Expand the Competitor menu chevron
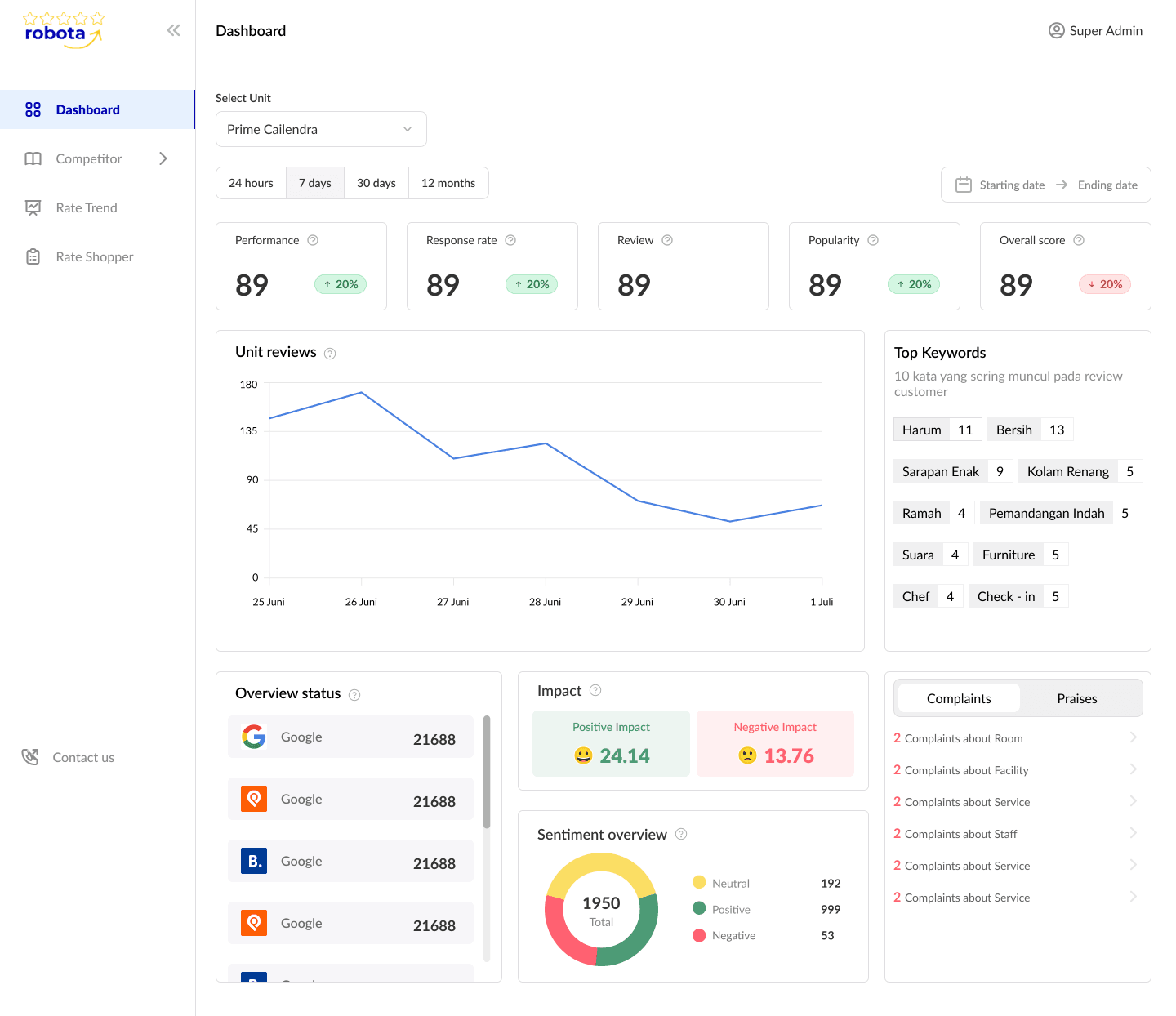Viewport: 1176px width, 1016px height. pyautogui.click(x=163, y=158)
